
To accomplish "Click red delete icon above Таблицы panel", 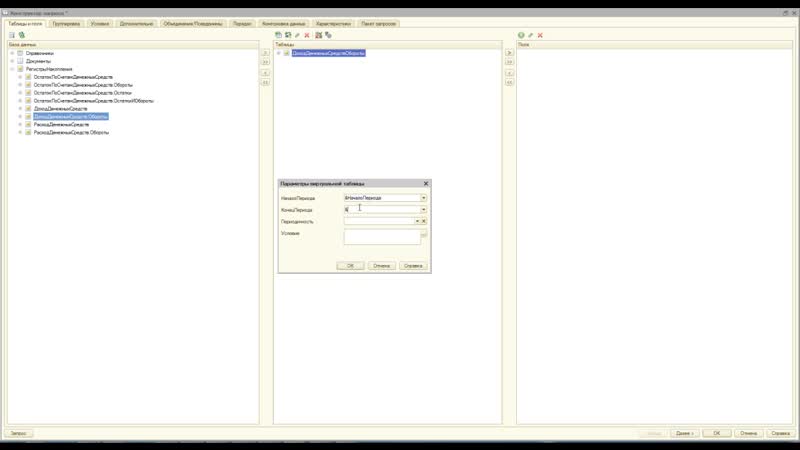I will (x=307, y=34).
